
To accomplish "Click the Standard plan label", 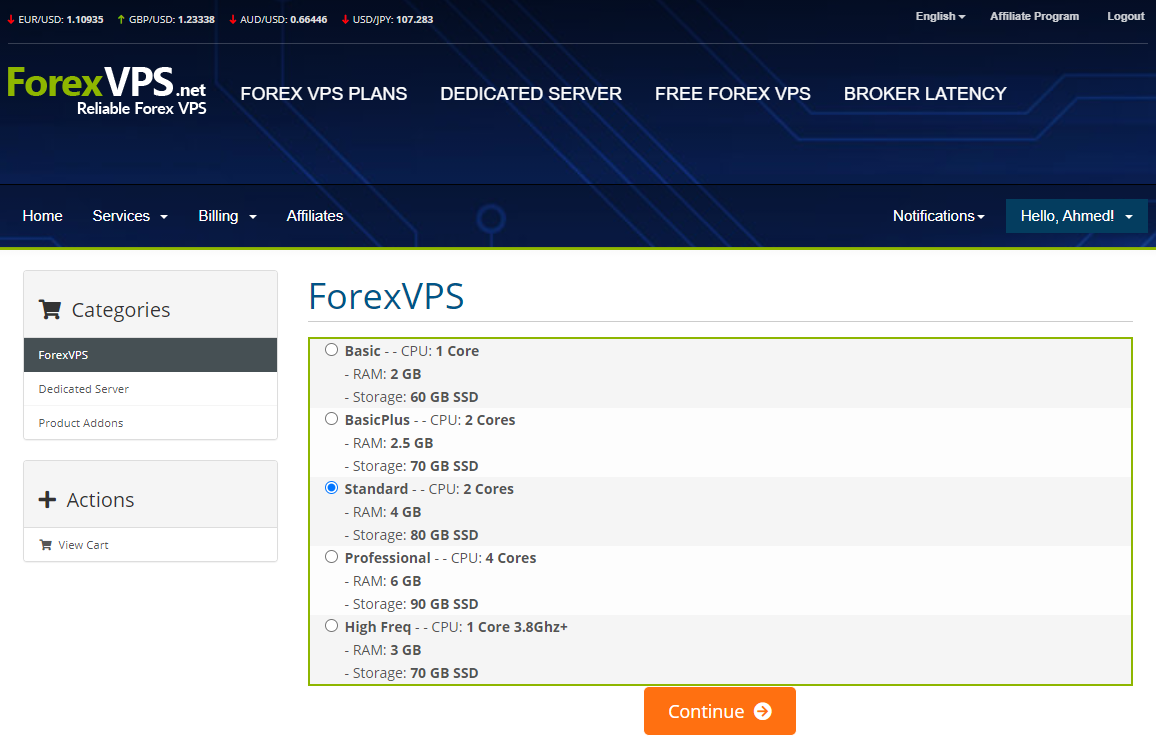I will pos(376,489).
